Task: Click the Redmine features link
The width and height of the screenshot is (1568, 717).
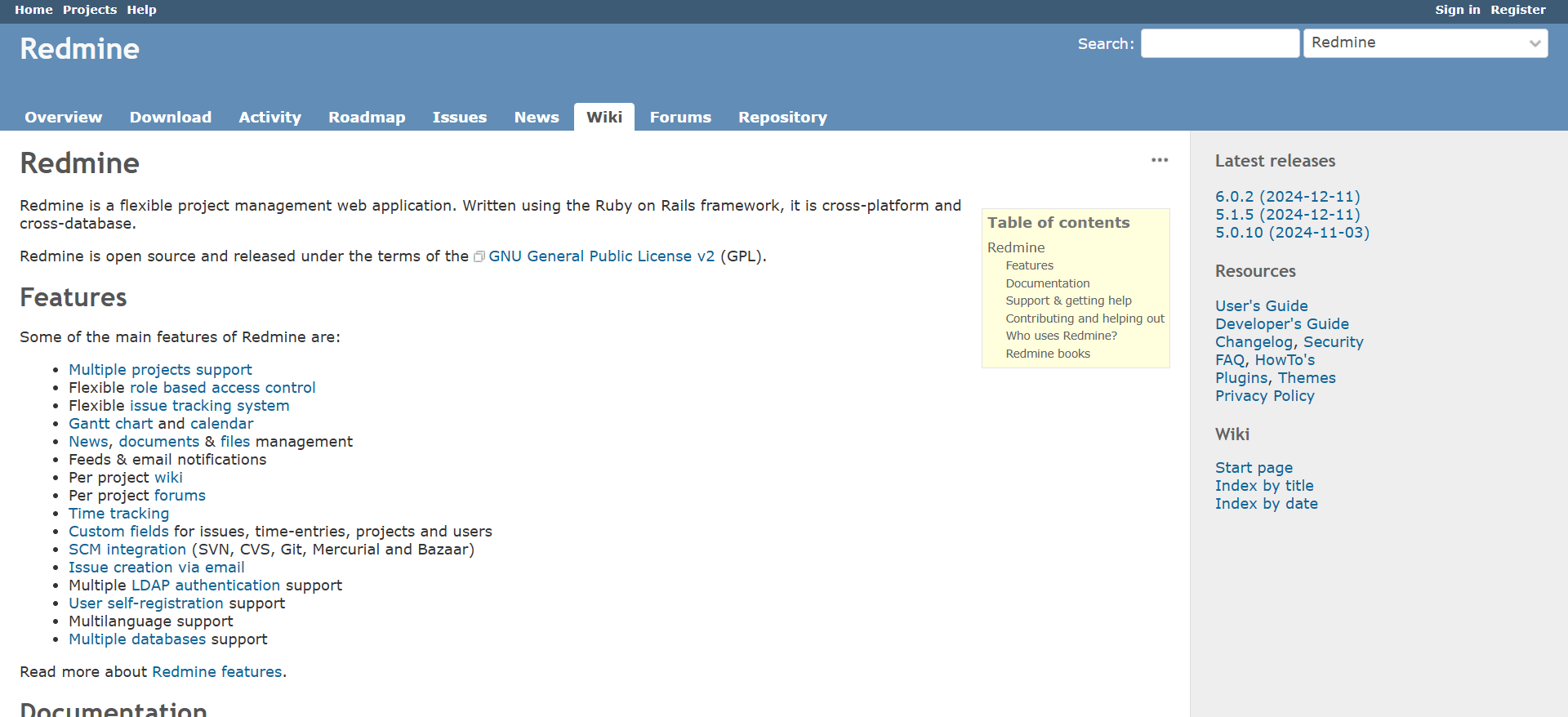Action: tap(217, 672)
